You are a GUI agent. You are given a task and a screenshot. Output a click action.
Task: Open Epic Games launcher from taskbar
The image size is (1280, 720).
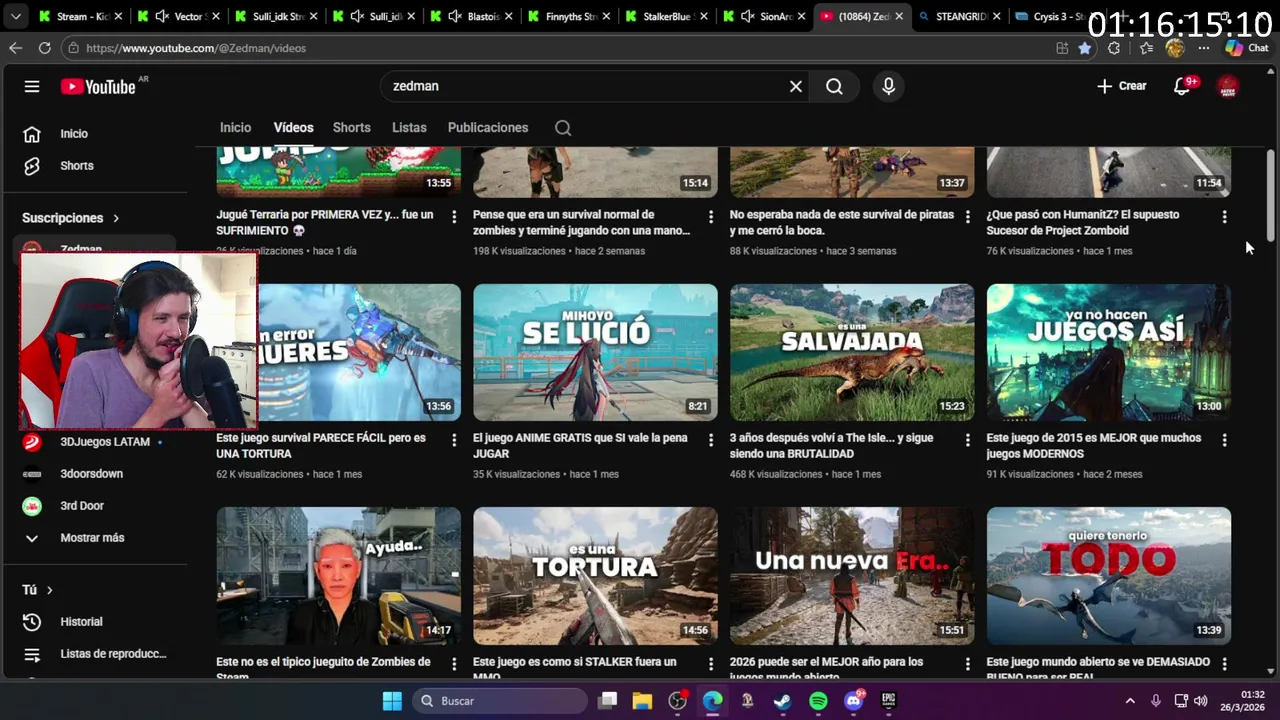click(888, 701)
